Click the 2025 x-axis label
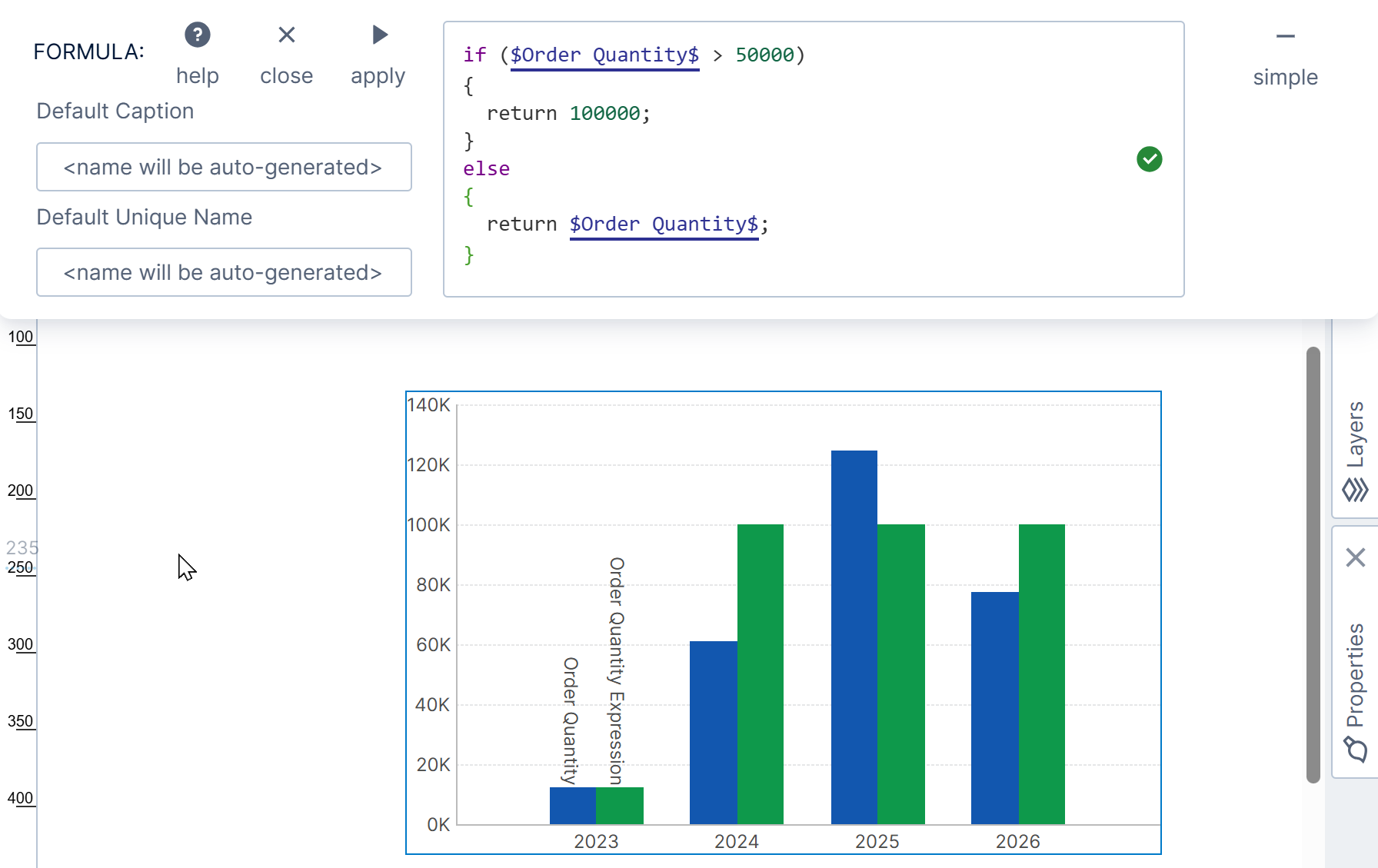 (877, 841)
